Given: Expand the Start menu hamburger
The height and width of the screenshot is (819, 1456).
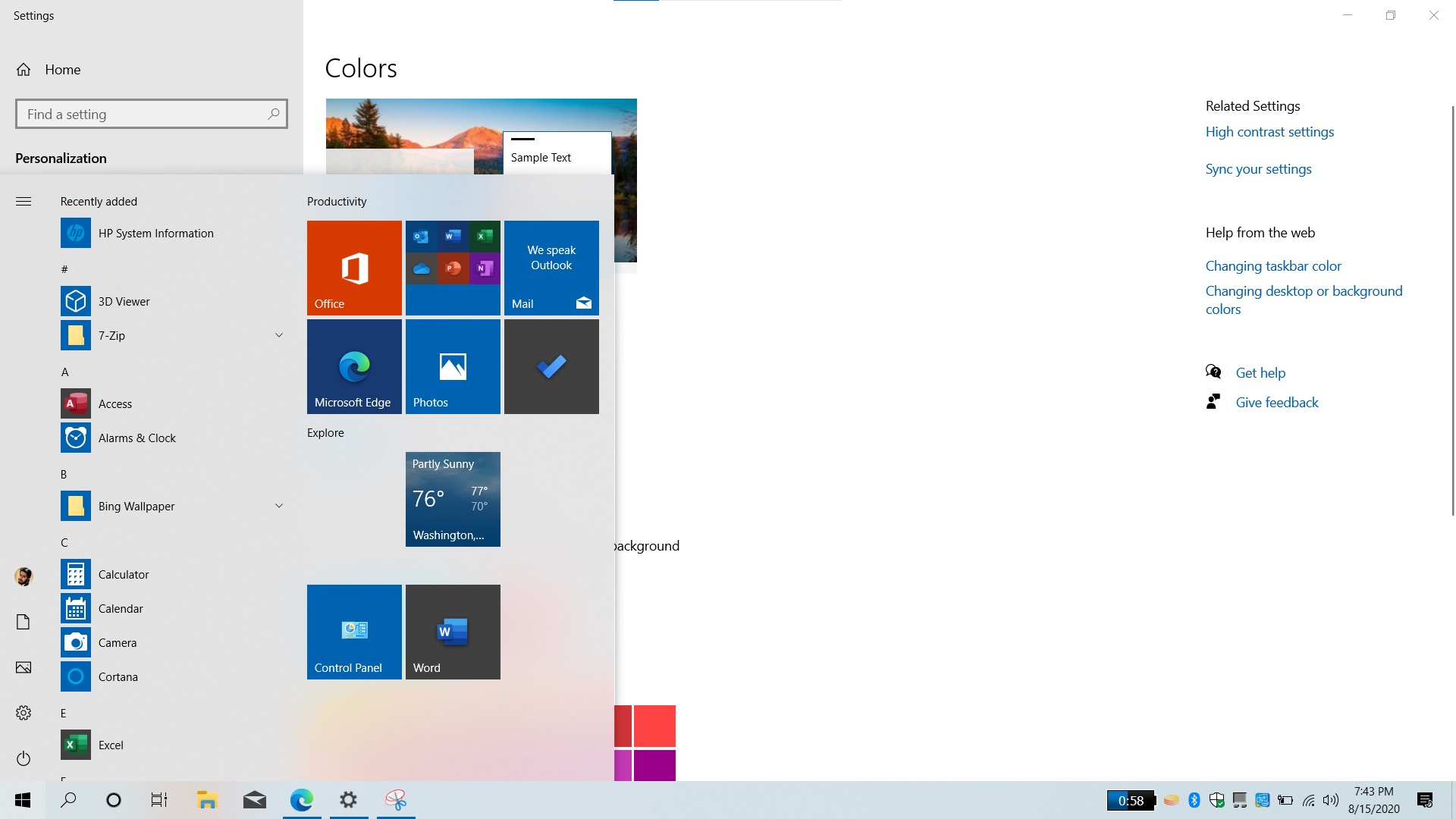Looking at the screenshot, I should point(24,201).
